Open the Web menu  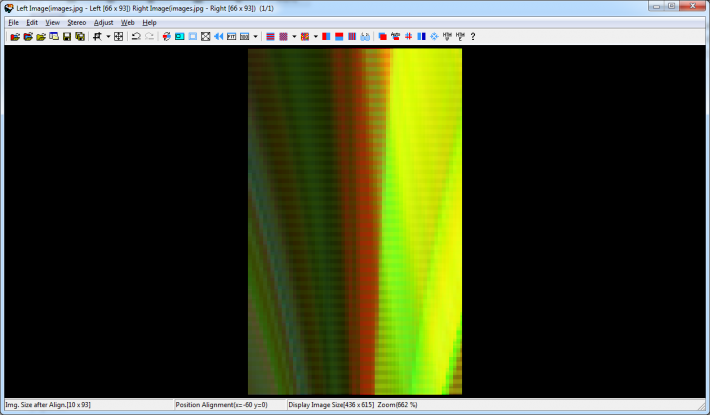pyautogui.click(x=127, y=23)
